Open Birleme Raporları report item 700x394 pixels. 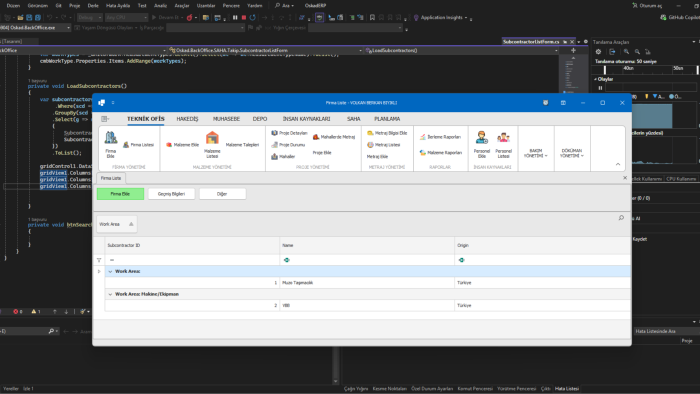pos(440,137)
